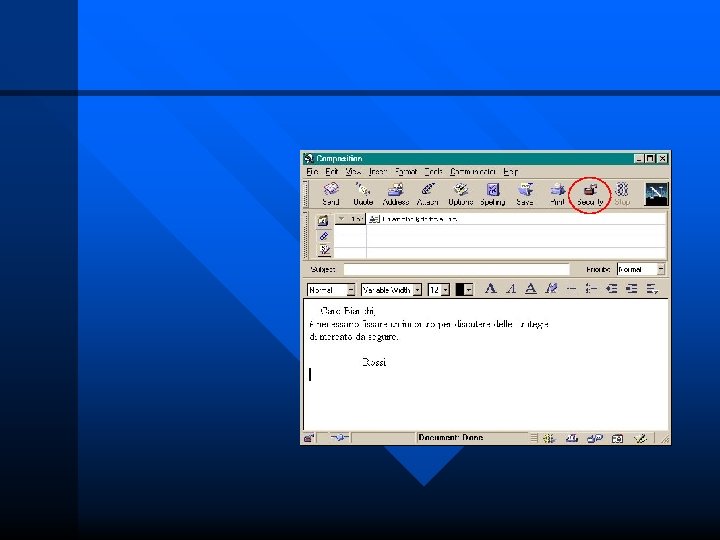Open the File menu
Screen dimensions: 720x540
312,172
